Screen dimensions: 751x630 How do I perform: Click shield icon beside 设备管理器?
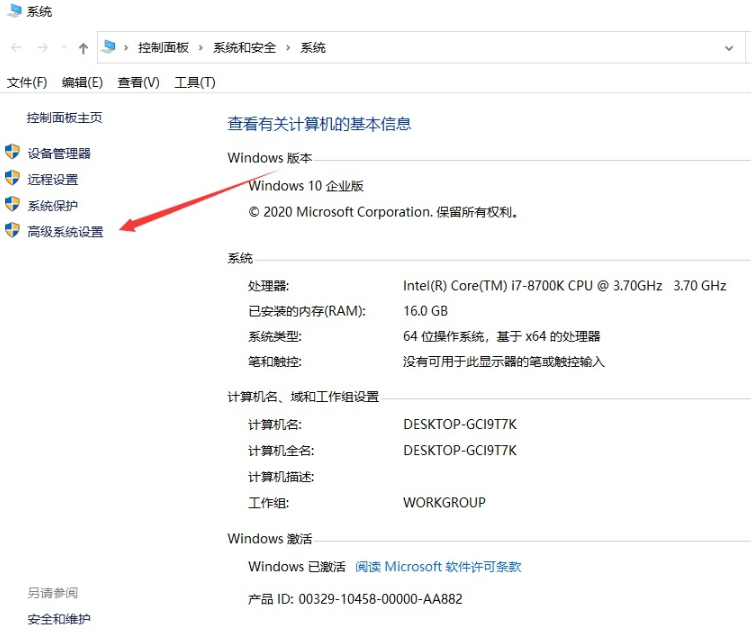point(12,152)
